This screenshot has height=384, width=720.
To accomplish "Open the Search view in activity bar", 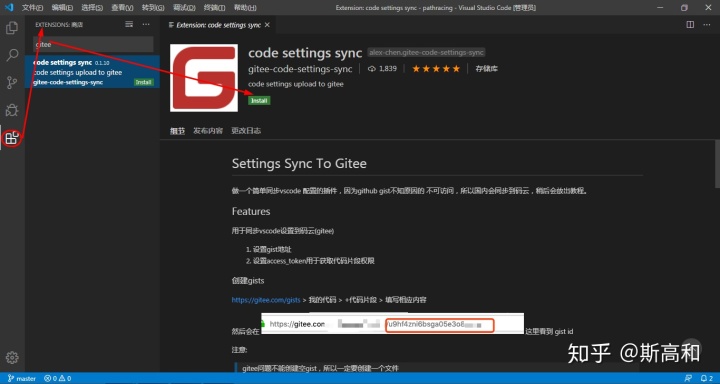I will tap(11, 55).
